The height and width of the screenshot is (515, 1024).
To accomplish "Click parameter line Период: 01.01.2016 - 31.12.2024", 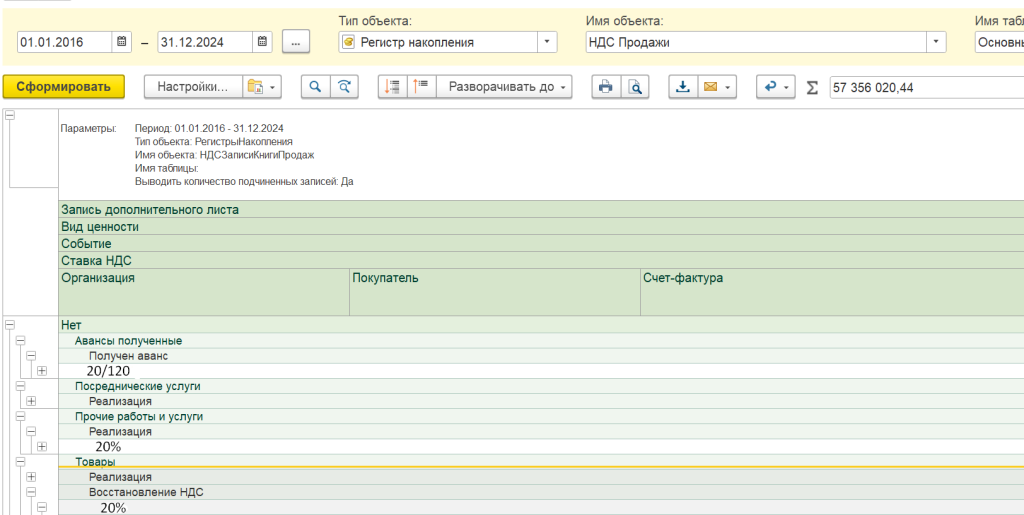I will [209, 129].
